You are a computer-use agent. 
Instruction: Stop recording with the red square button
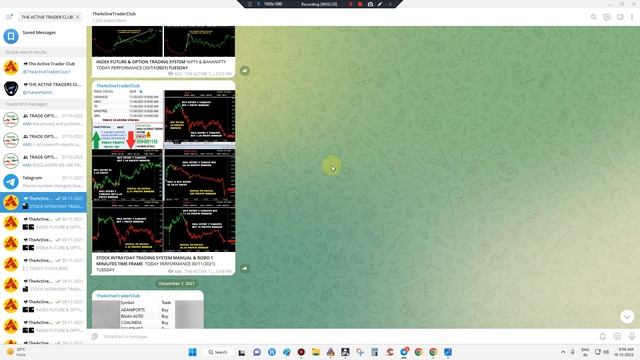[x=360, y=4]
